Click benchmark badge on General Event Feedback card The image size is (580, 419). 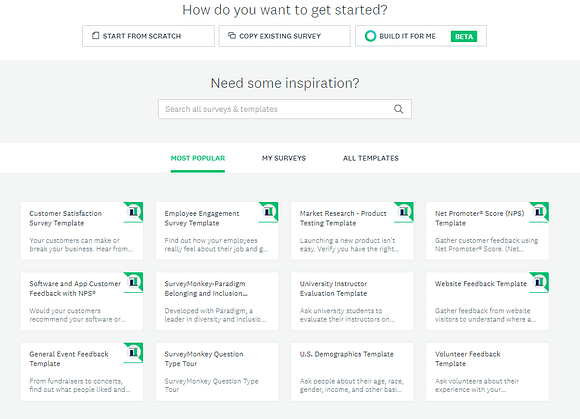click(133, 352)
